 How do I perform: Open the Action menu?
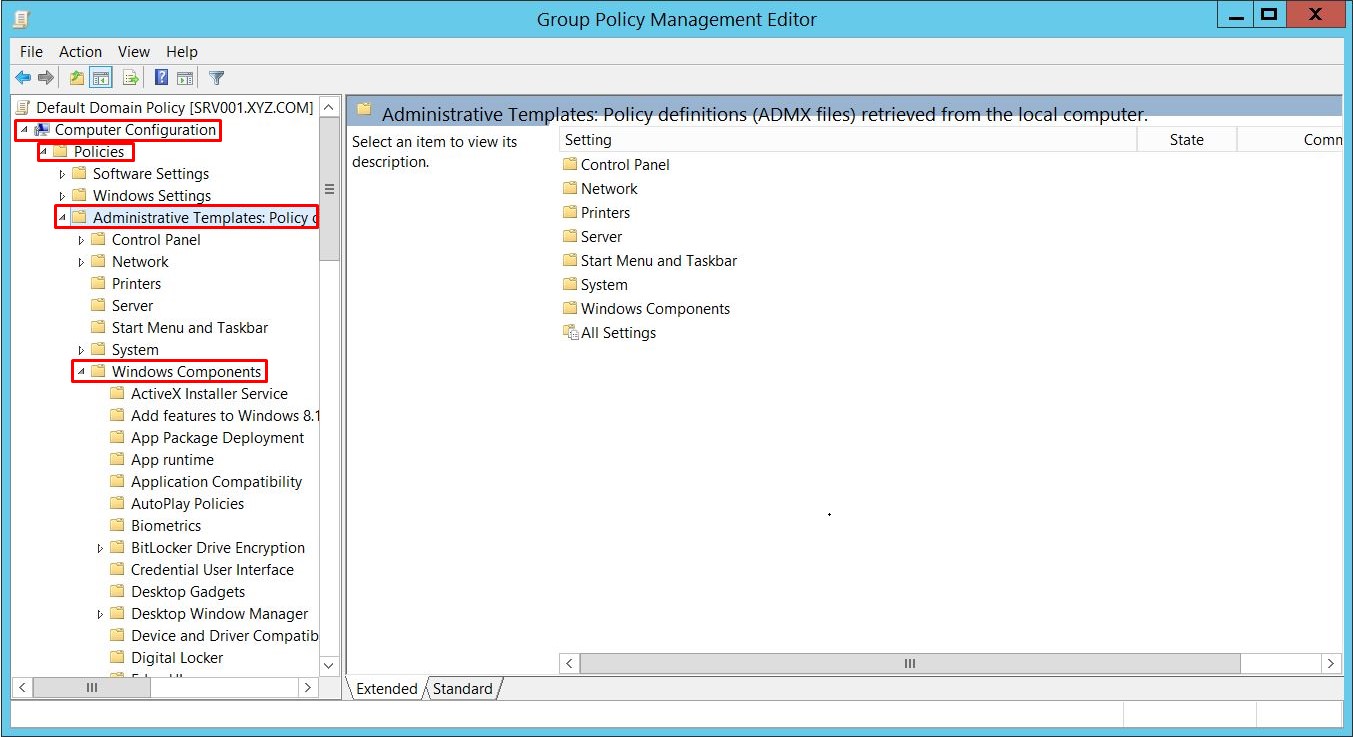point(80,52)
